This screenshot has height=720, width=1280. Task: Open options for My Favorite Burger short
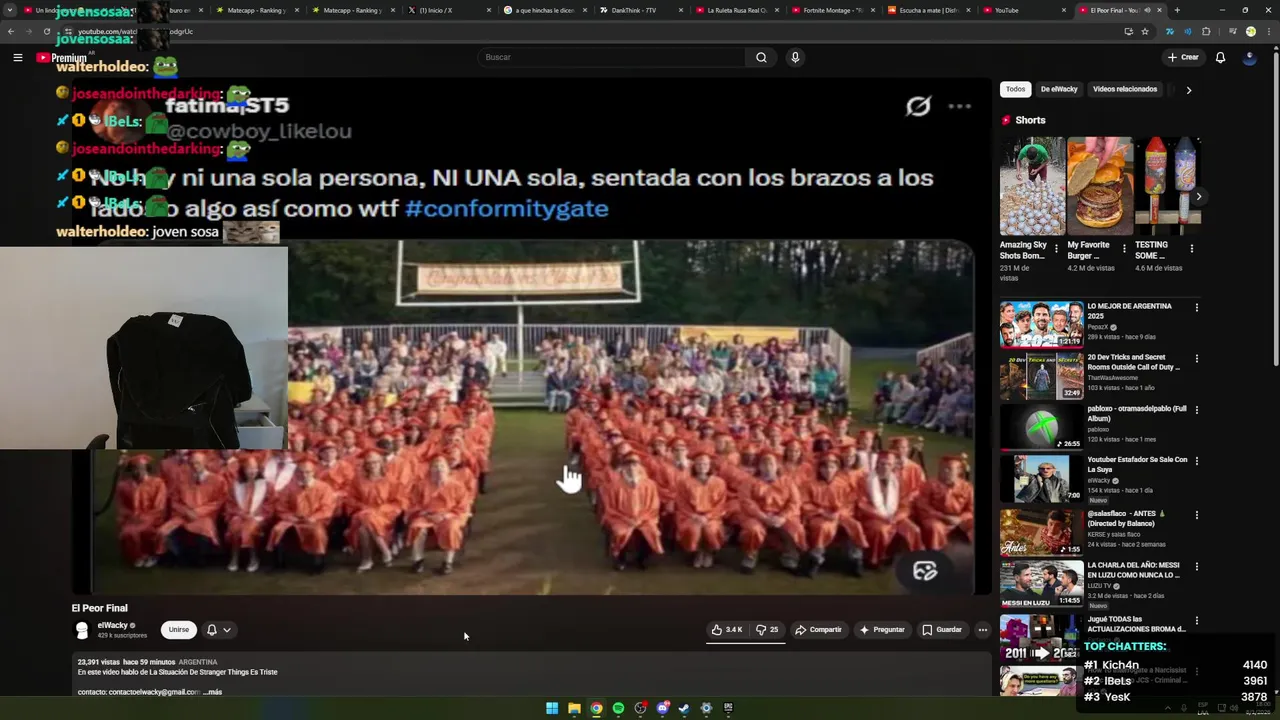point(1123,248)
